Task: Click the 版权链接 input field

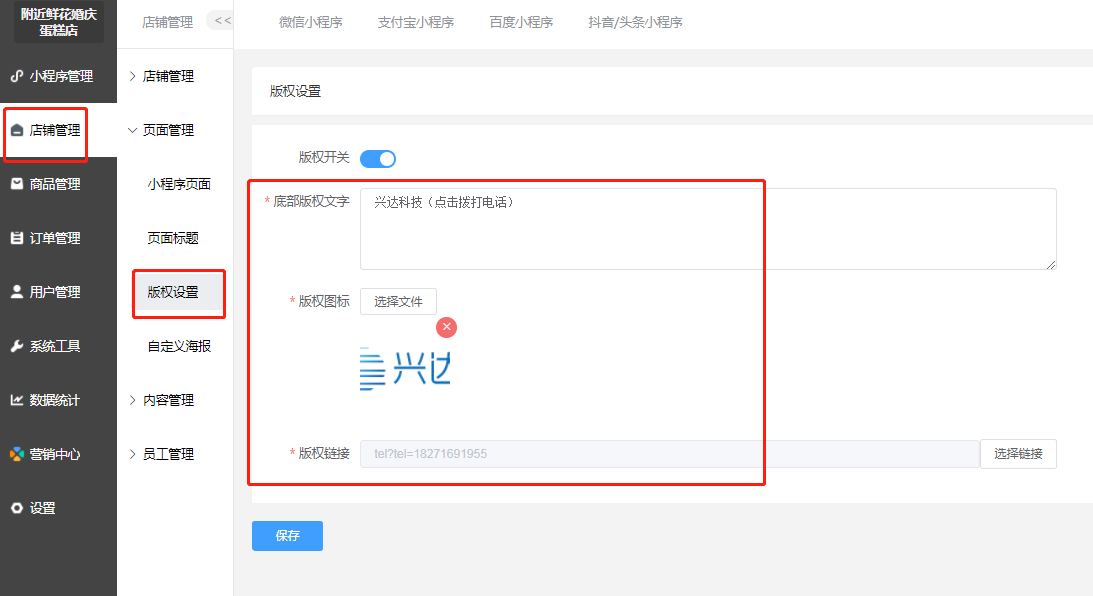Action: [x=670, y=454]
